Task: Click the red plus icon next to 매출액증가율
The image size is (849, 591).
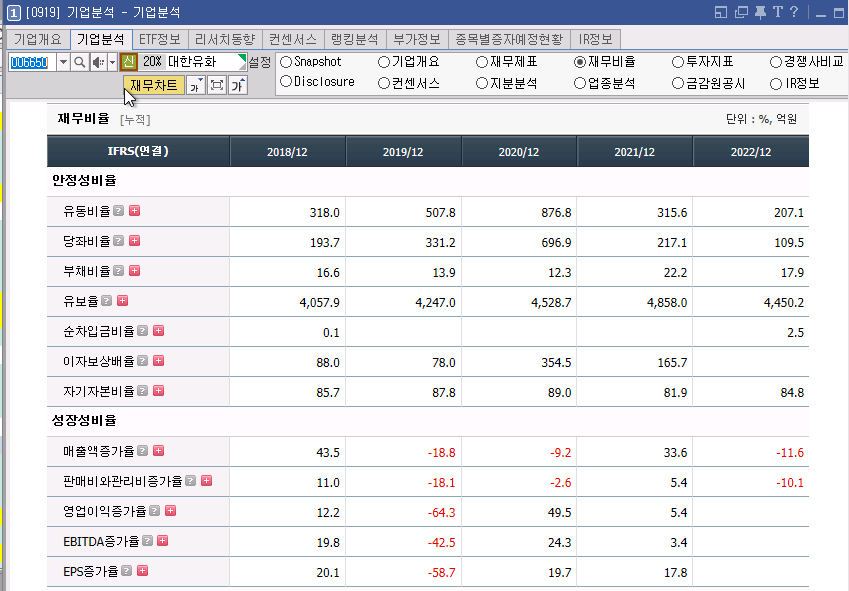Action: [158, 450]
